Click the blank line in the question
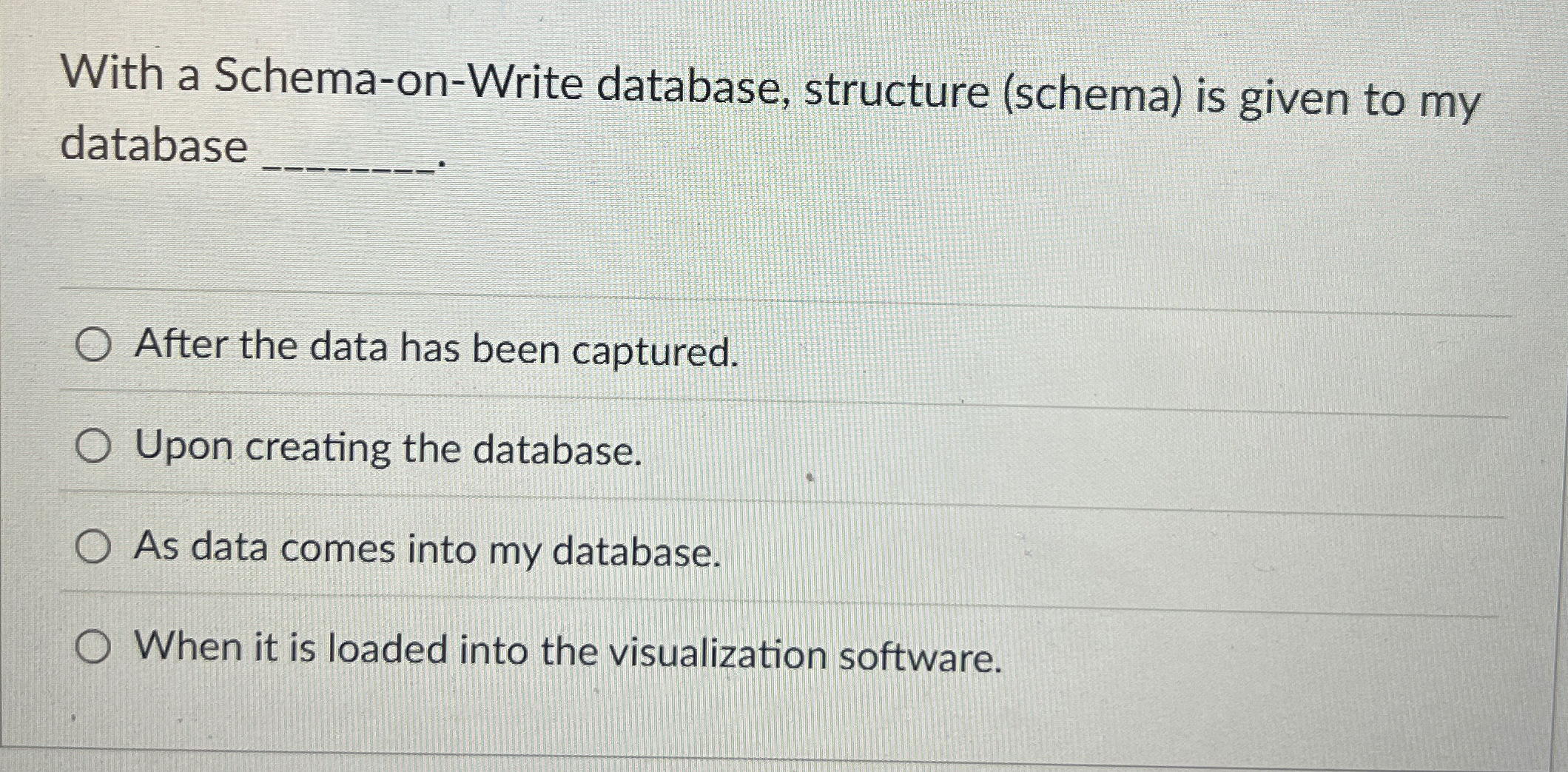 pyautogui.click(x=348, y=159)
